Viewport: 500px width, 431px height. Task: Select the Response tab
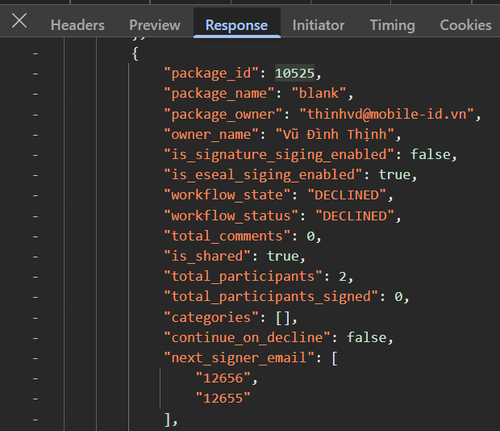(x=237, y=25)
